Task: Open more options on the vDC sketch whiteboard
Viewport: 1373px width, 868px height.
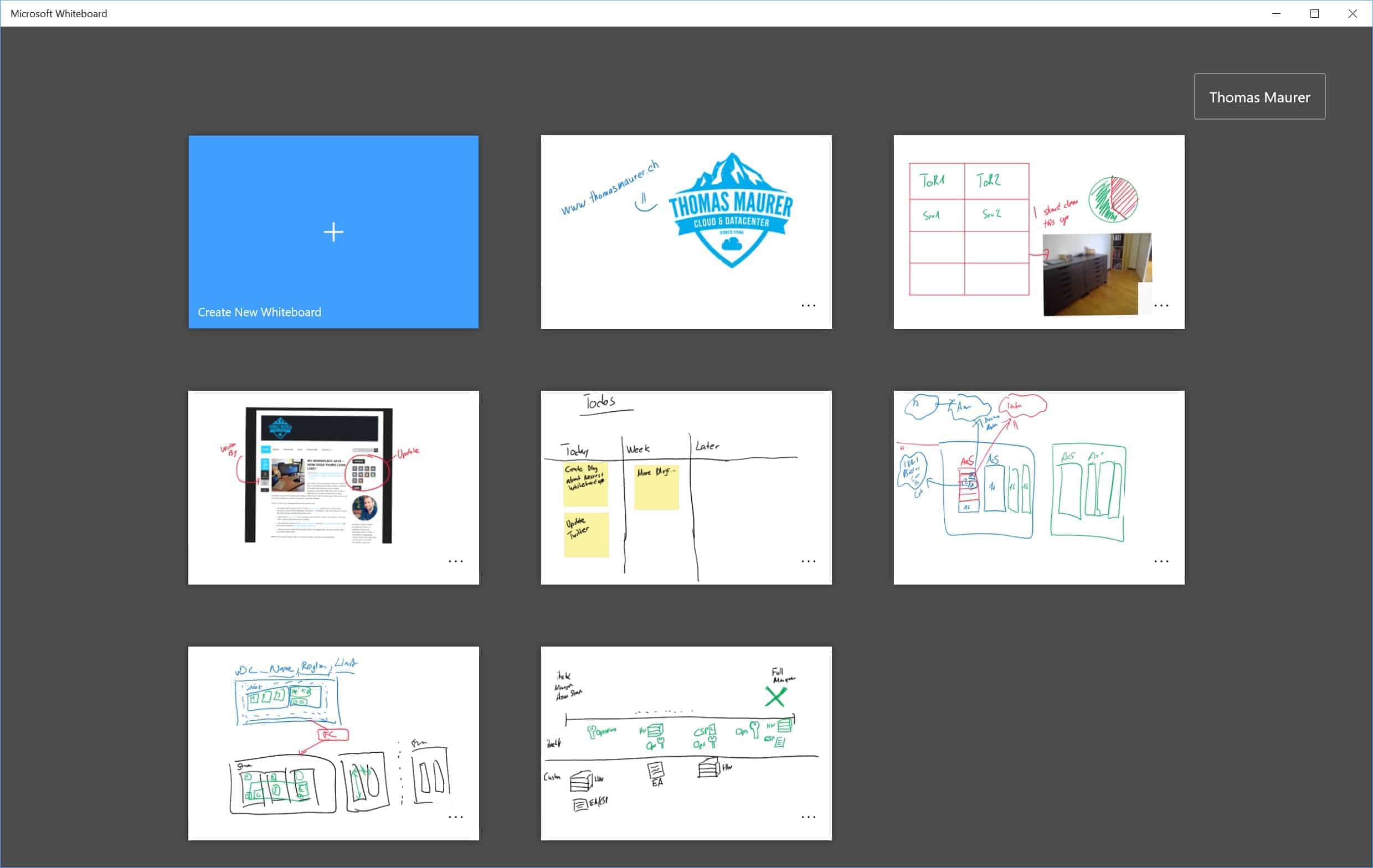Action: point(456,817)
